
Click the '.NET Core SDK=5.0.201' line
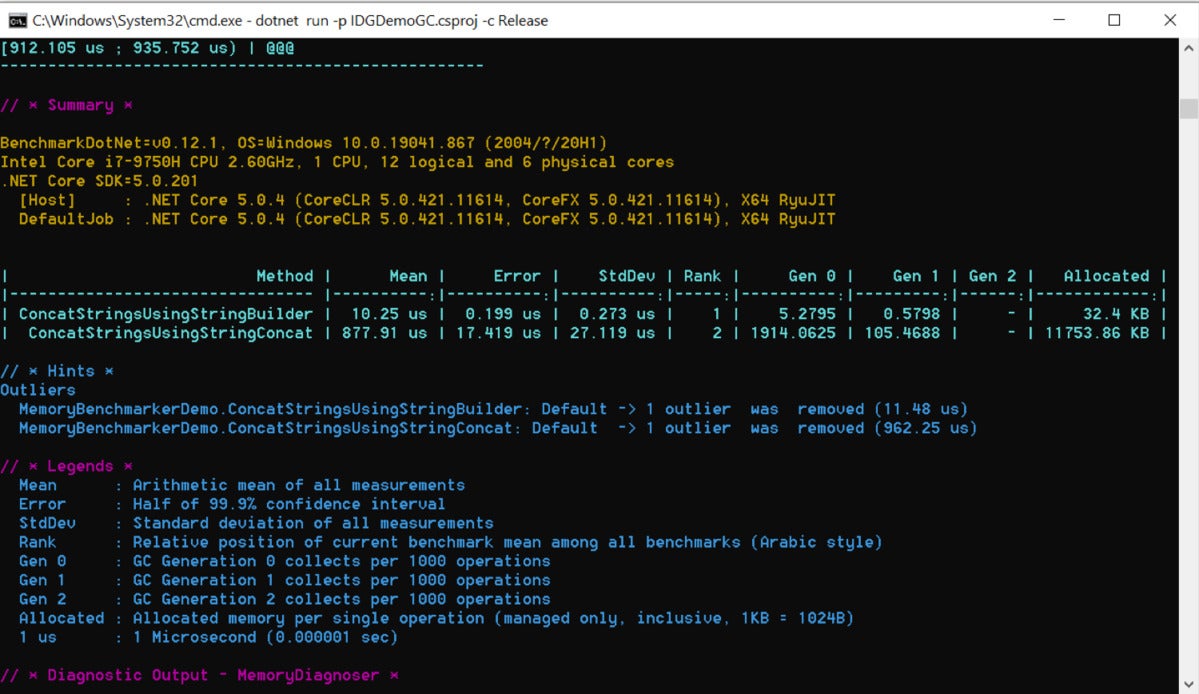point(99,181)
